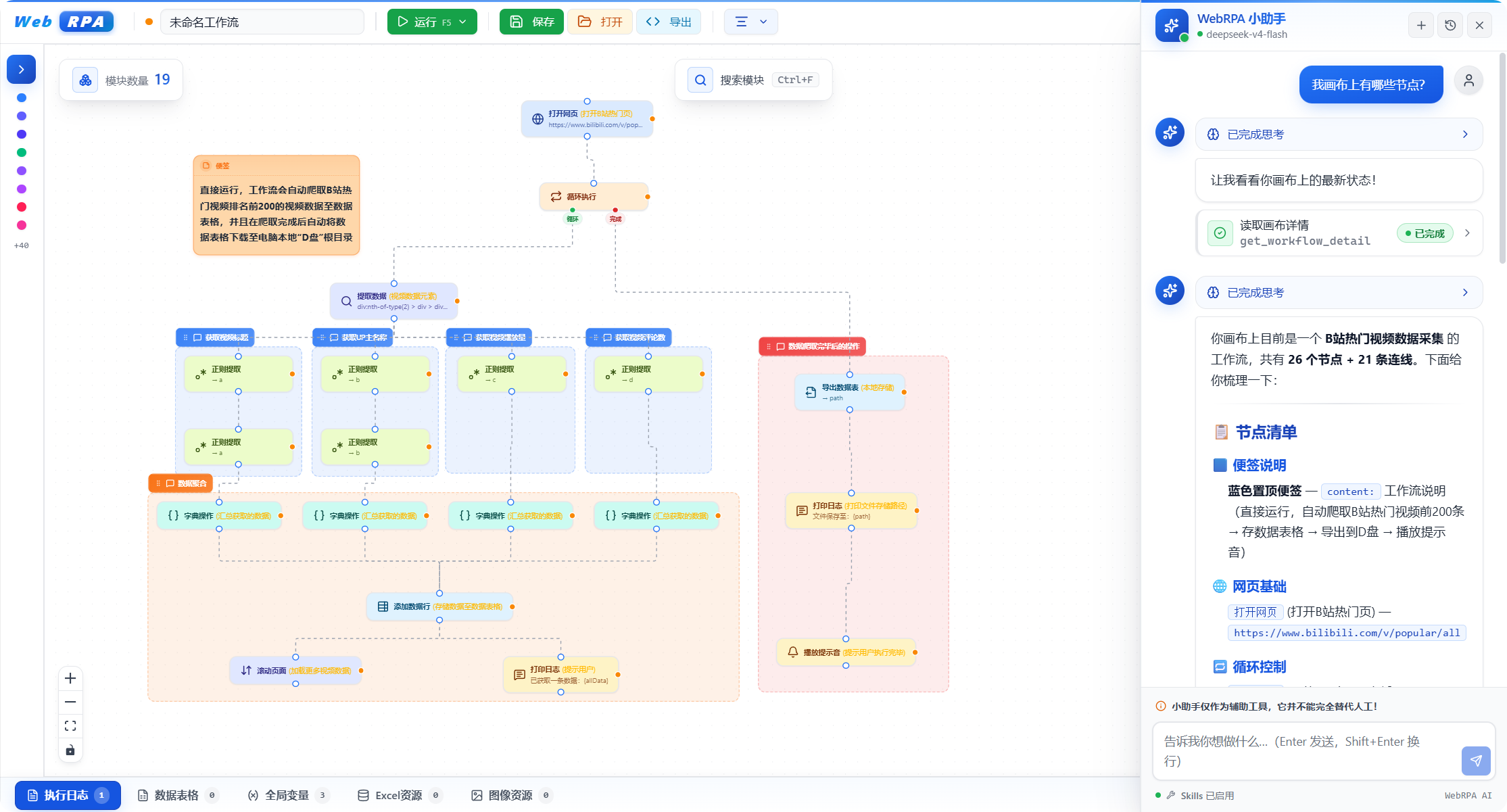Expand the 读取画布详情 tool result

coord(1339,233)
